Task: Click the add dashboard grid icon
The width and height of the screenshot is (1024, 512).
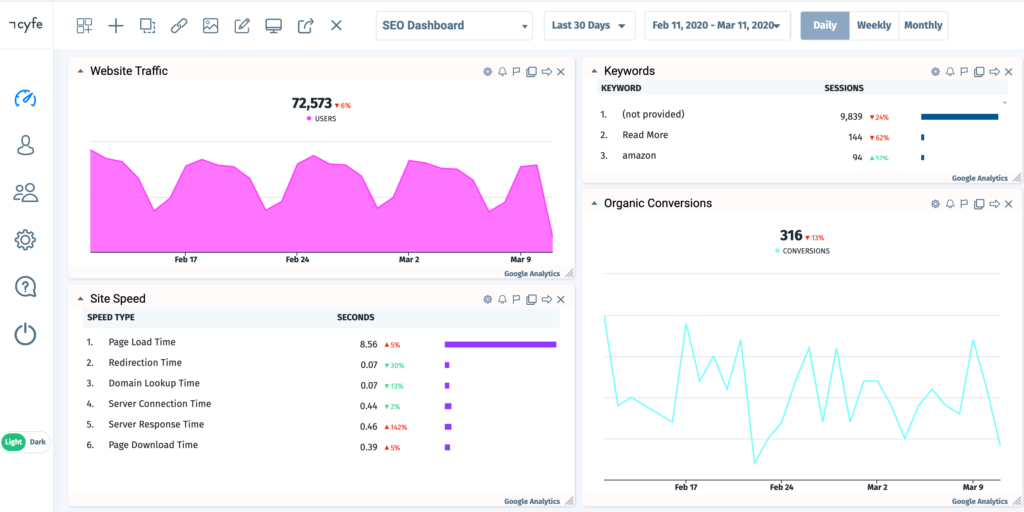Action: pyautogui.click(x=84, y=25)
